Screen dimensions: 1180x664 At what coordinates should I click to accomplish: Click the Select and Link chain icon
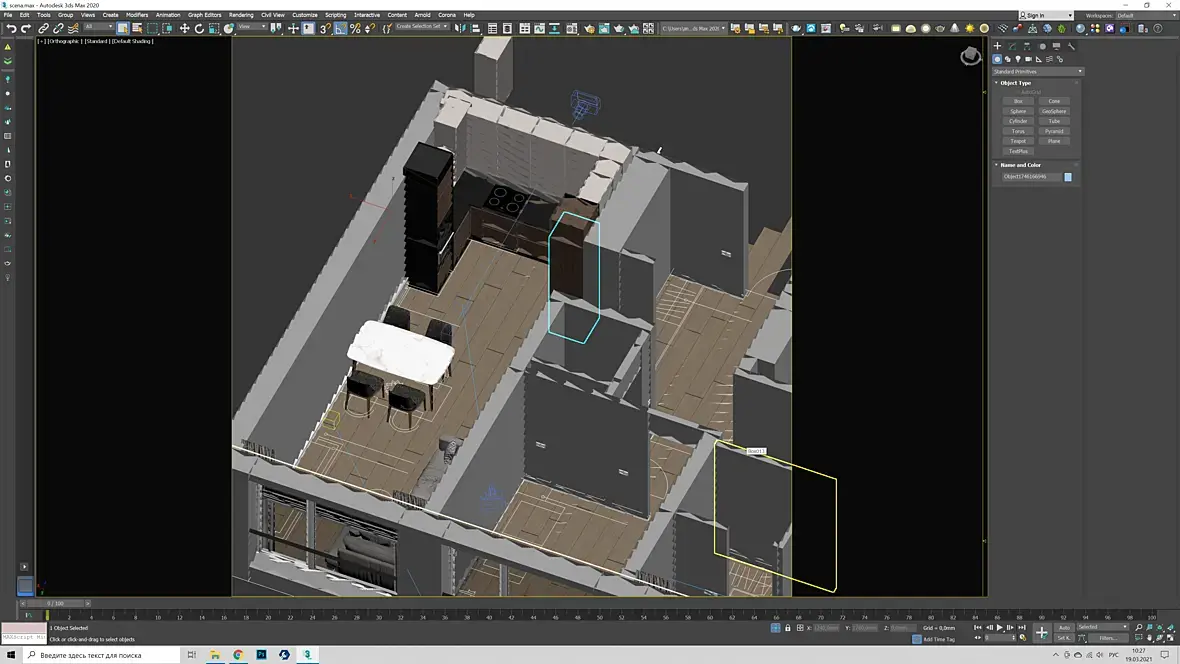coord(43,28)
